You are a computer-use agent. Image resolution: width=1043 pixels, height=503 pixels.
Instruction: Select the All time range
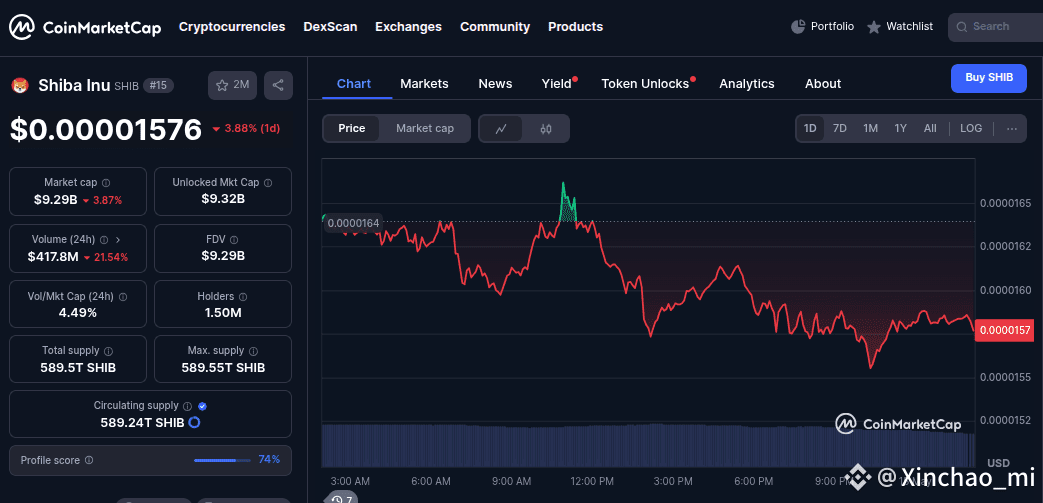pos(930,128)
